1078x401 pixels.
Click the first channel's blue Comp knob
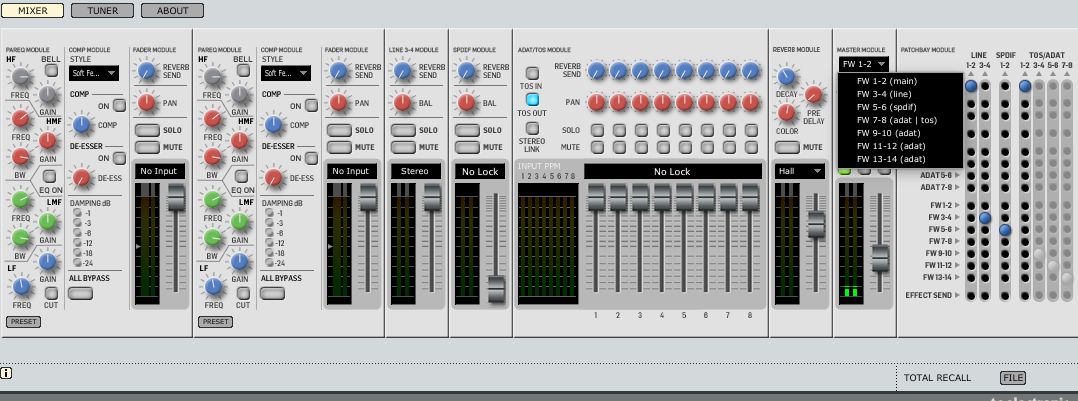click(83, 124)
